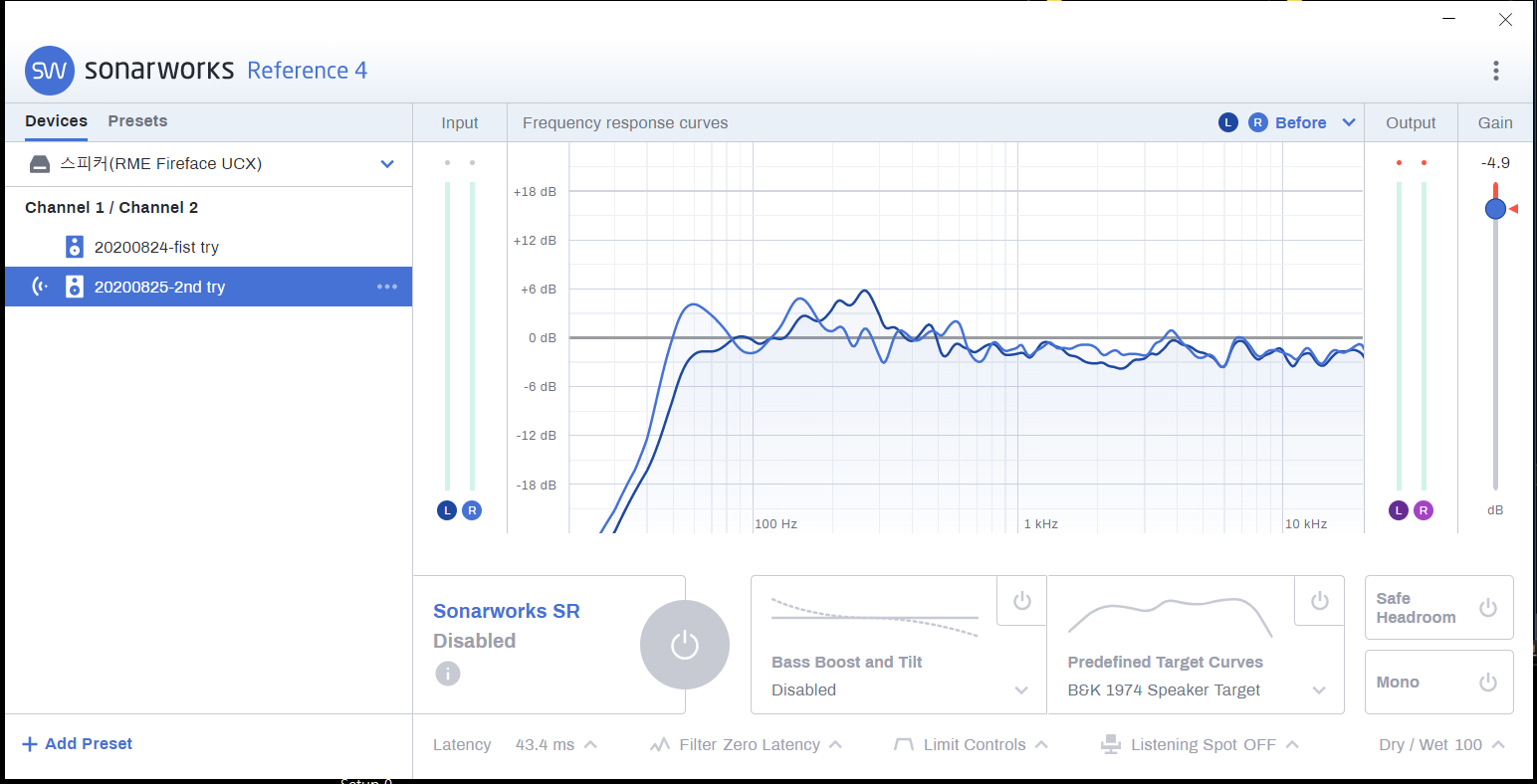Viewport: 1537px width, 784px height.
Task: Toggle L curve badge in graph header
Action: pos(1228,122)
